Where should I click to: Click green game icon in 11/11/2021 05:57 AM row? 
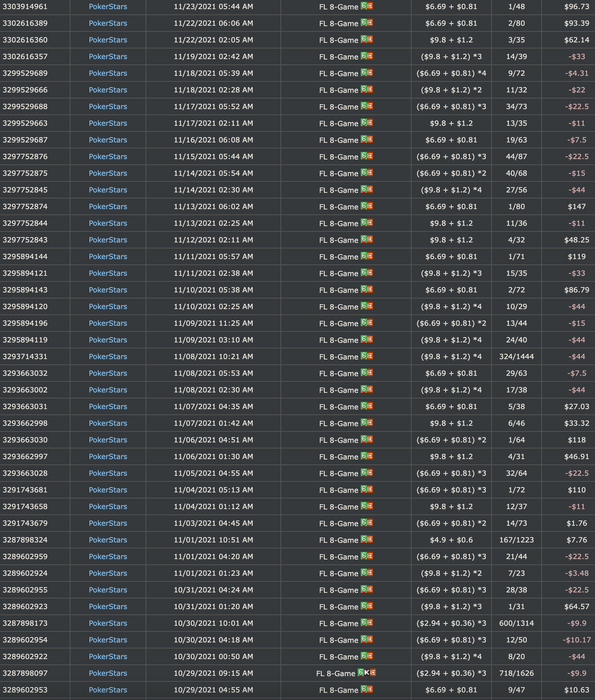point(364,256)
